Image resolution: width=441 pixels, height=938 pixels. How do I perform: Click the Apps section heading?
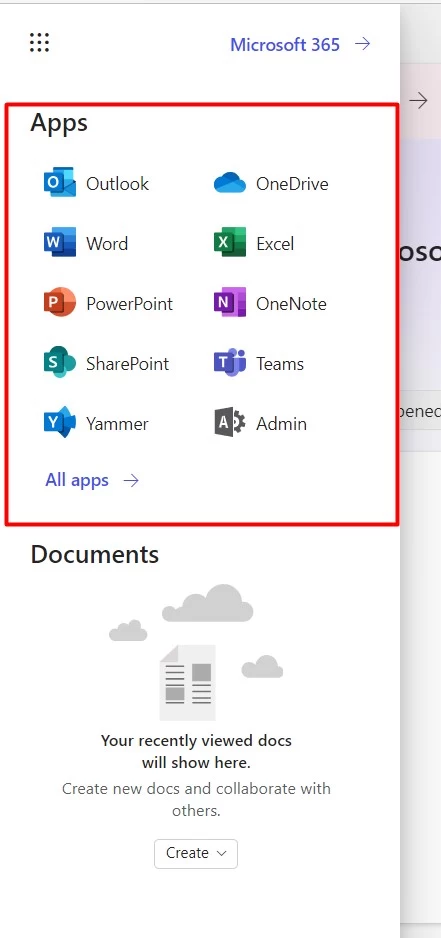(59, 123)
